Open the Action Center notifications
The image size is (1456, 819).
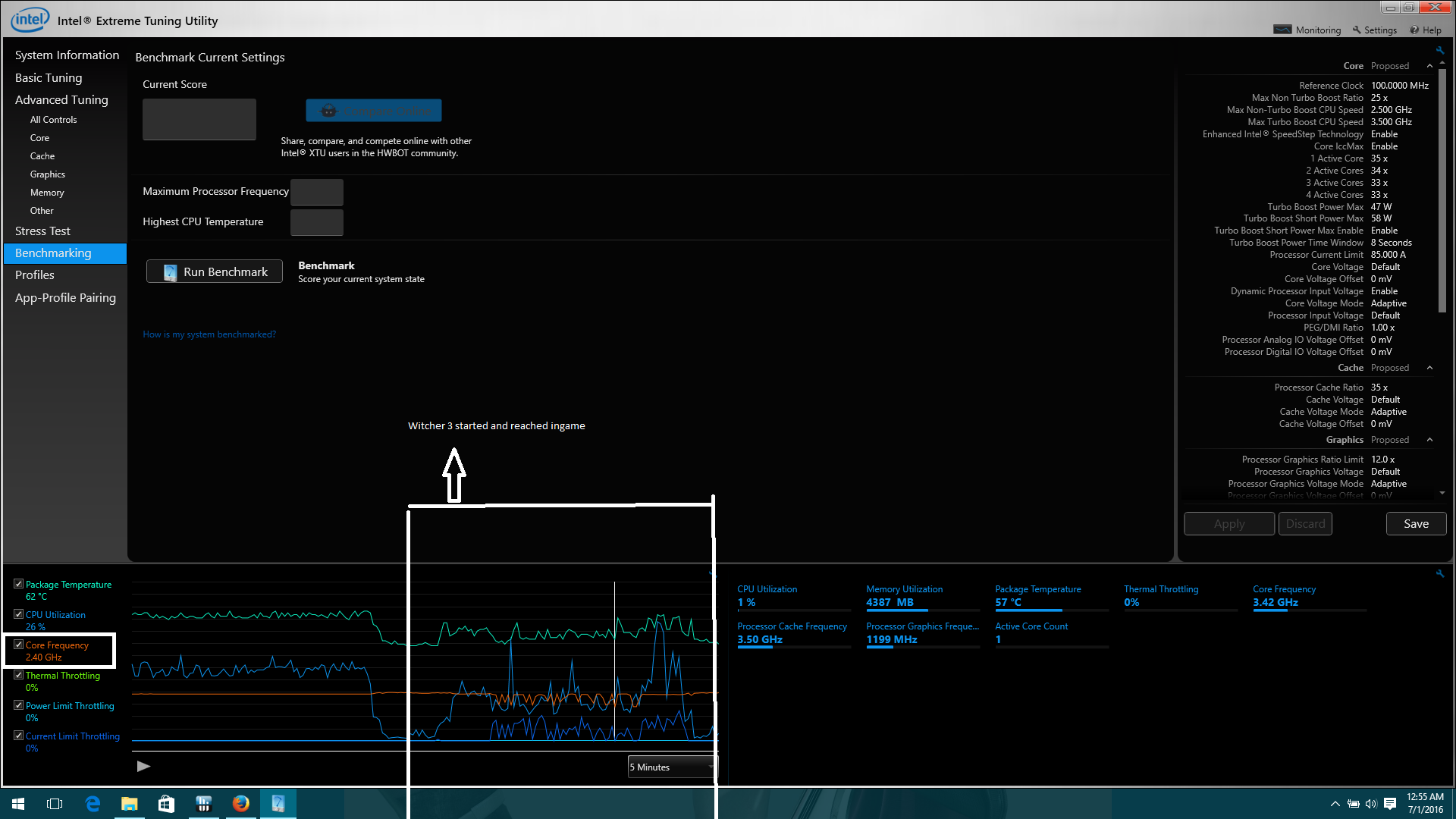coord(1390,804)
